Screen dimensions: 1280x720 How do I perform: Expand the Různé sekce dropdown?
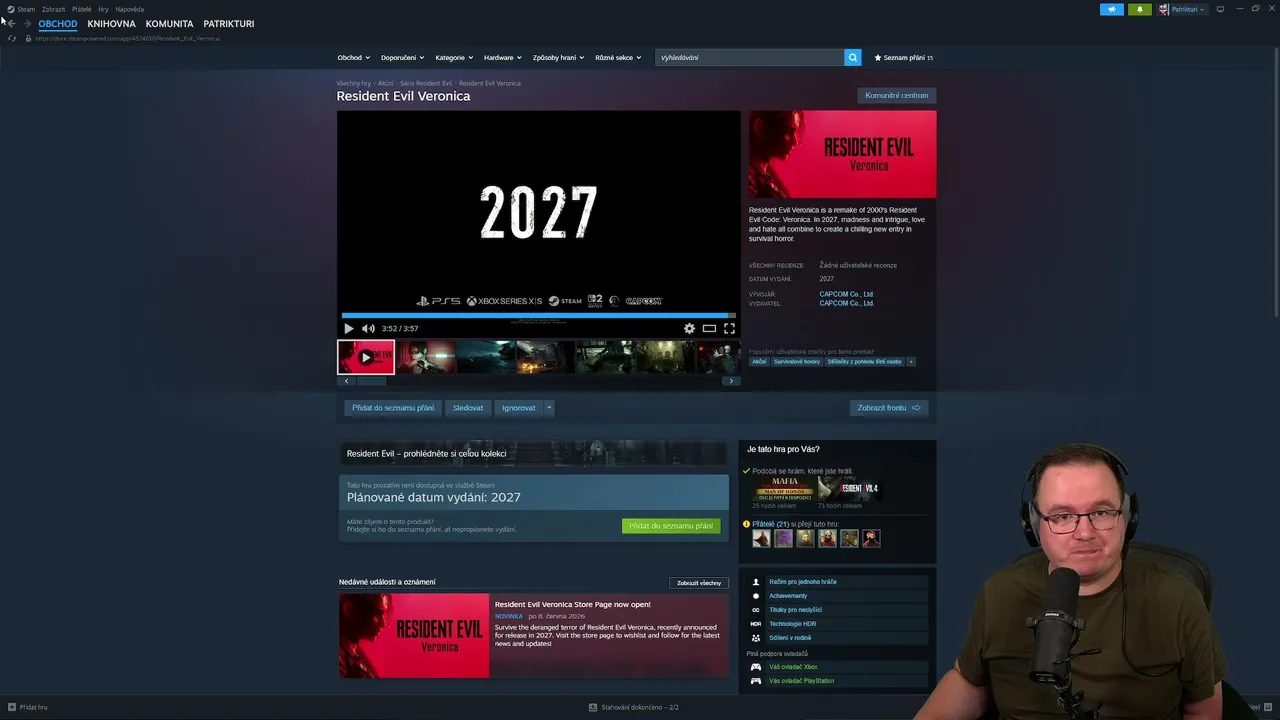tap(618, 58)
